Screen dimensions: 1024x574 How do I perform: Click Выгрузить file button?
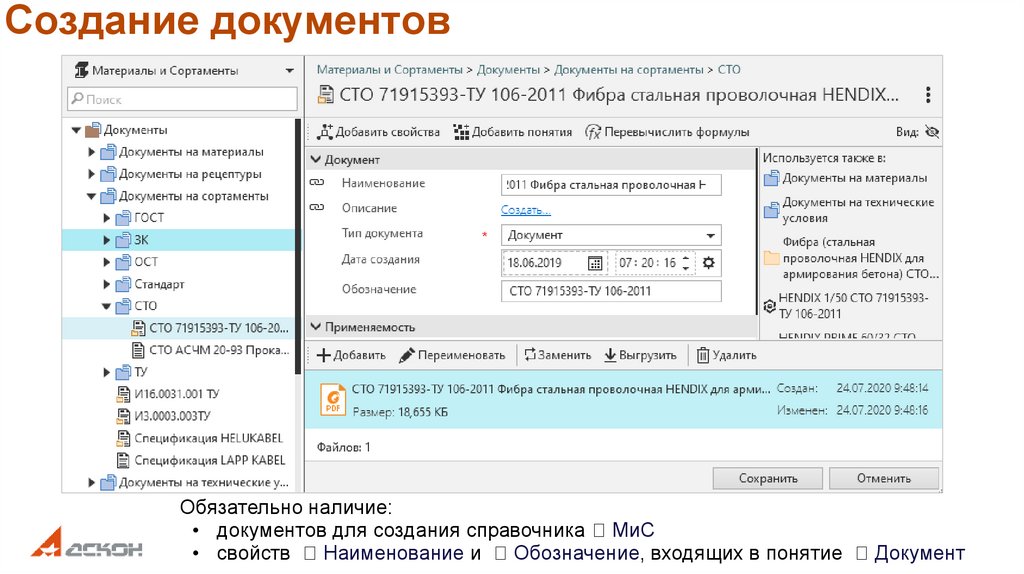pos(641,355)
